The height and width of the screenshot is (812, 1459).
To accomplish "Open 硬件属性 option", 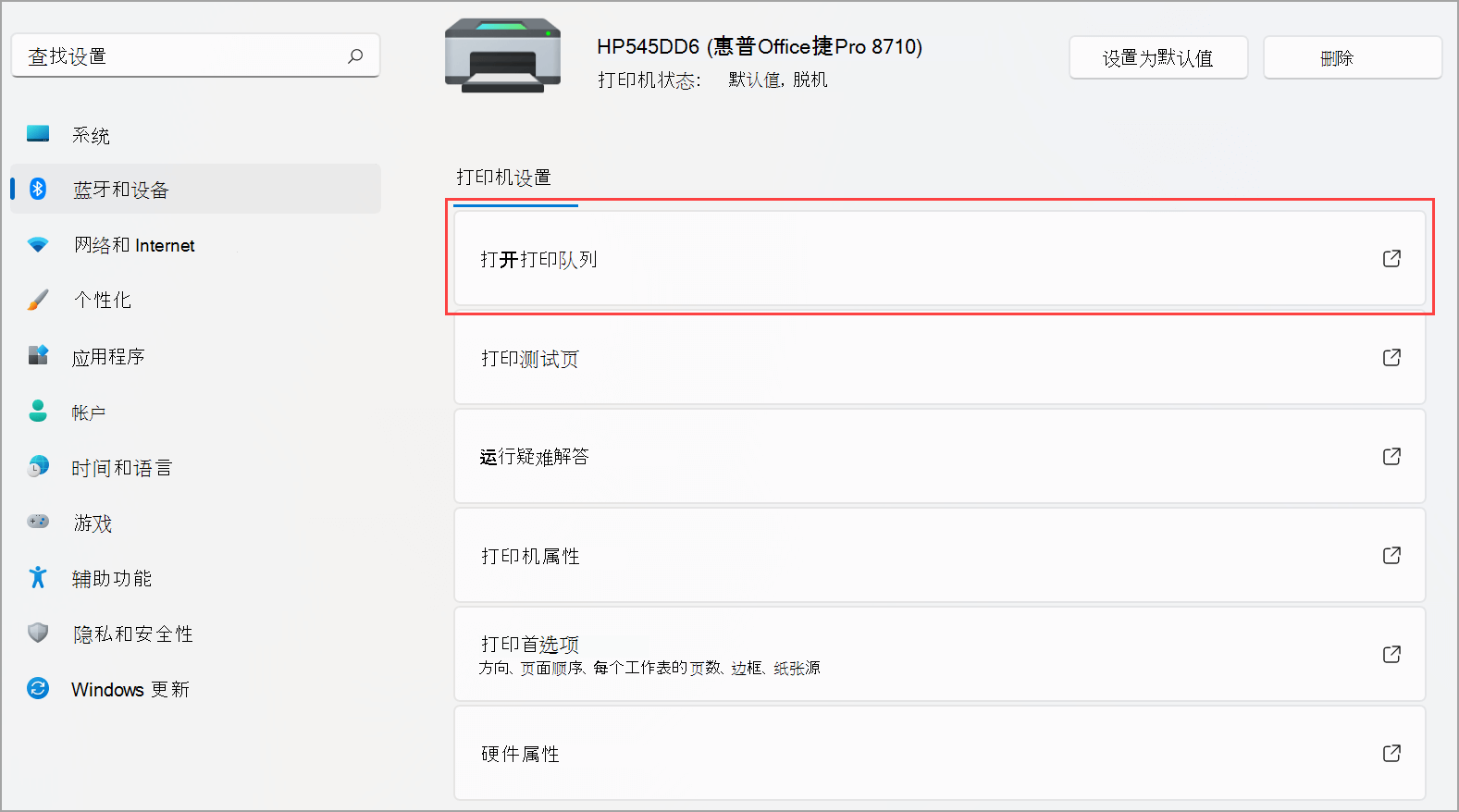I will [939, 754].
